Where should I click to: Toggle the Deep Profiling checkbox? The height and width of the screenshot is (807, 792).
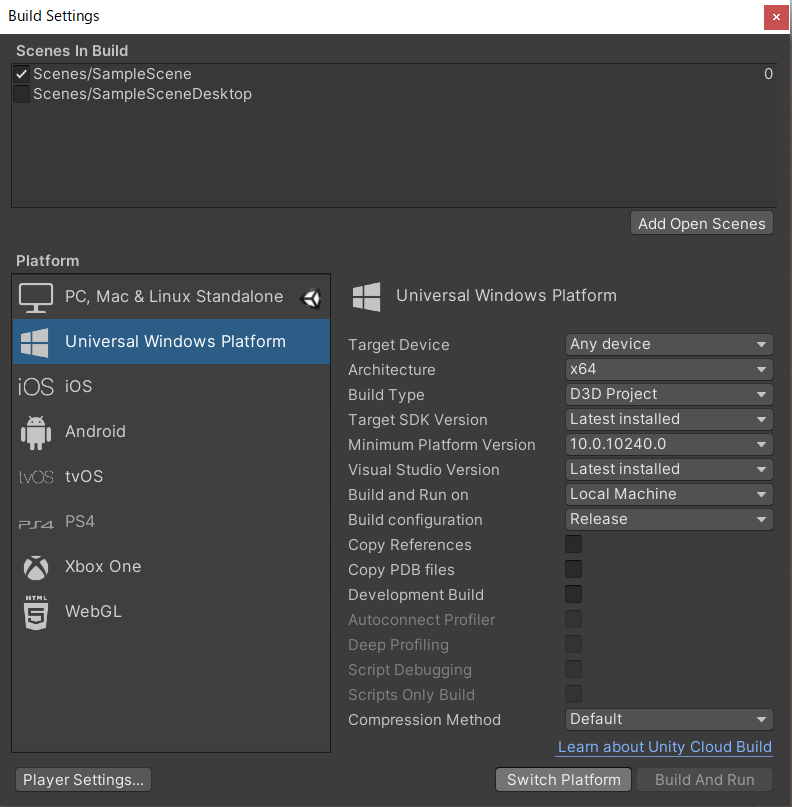pos(573,644)
